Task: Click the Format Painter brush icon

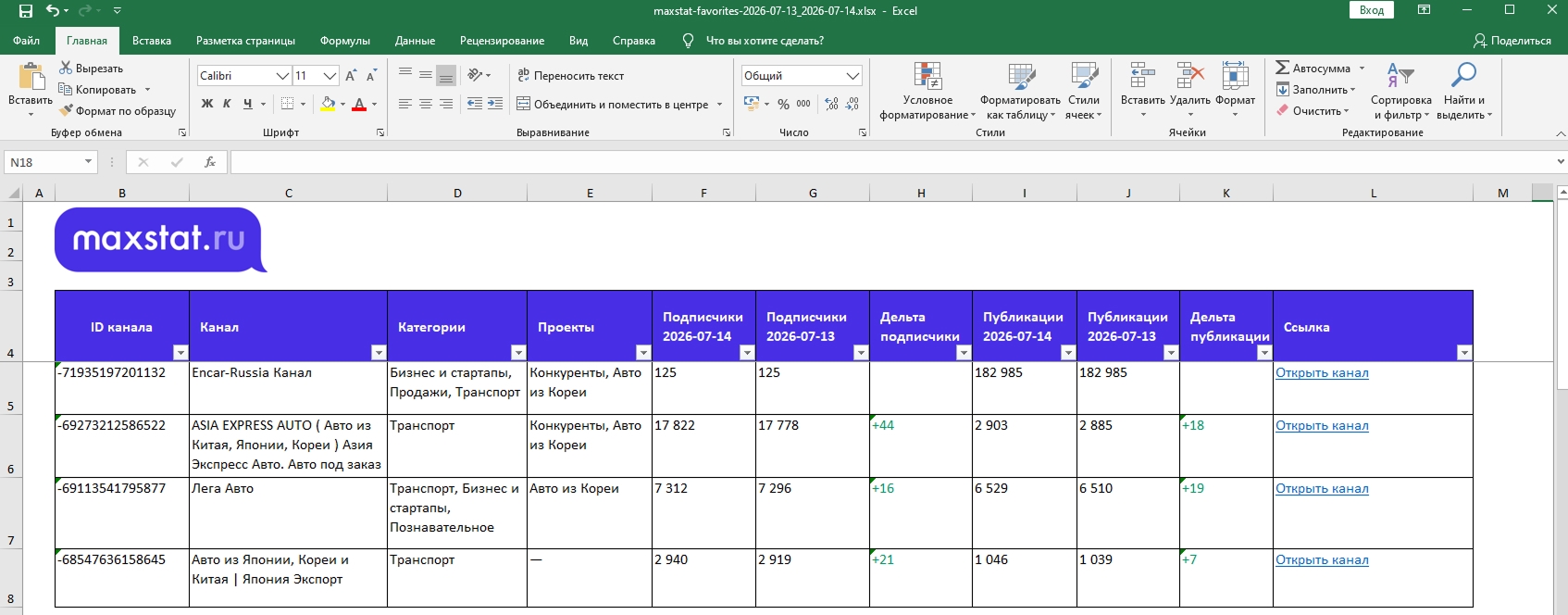Action: click(x=66, y=111)
